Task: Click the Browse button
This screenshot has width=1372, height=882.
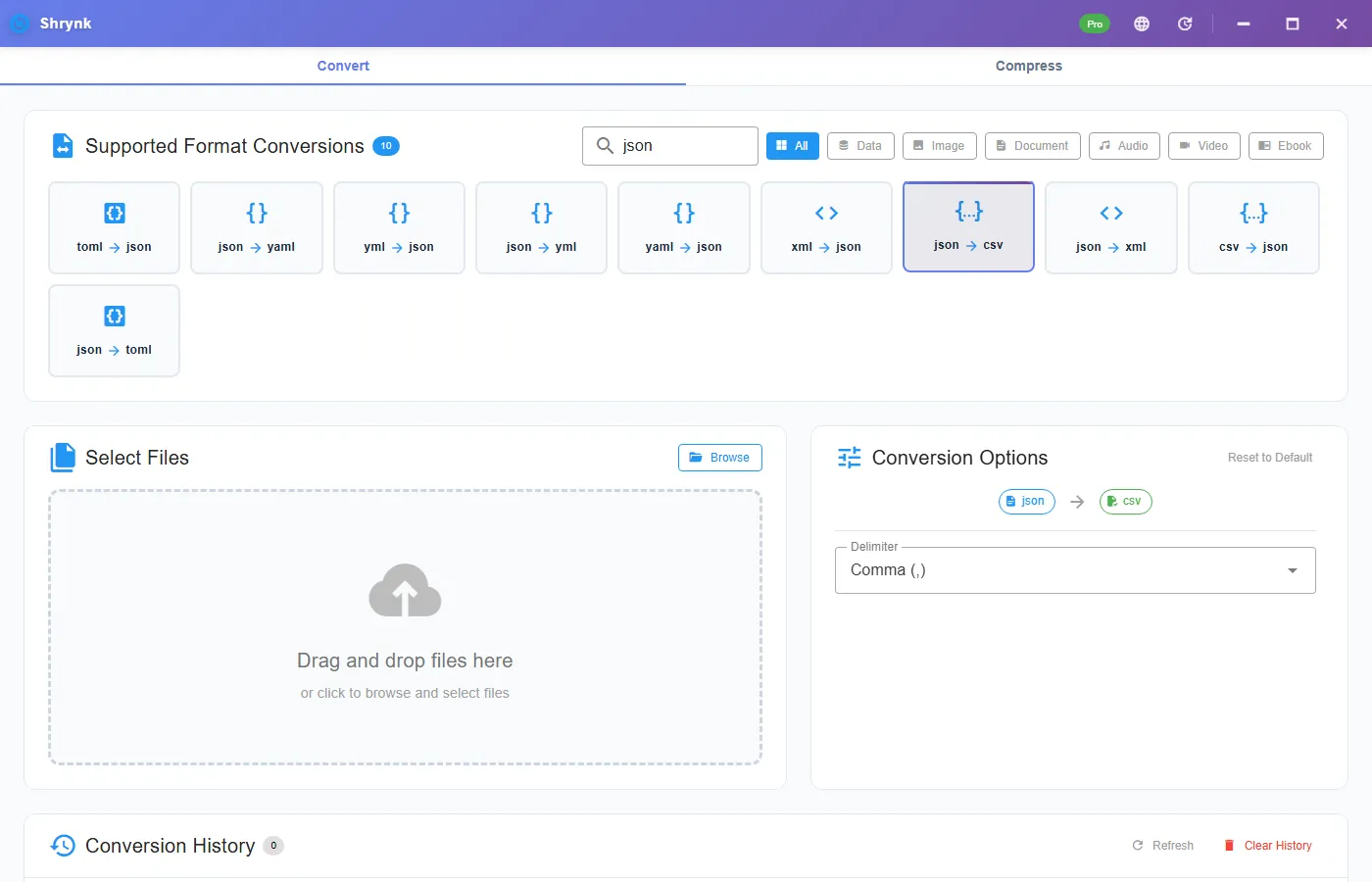Action: pos(720,458)
